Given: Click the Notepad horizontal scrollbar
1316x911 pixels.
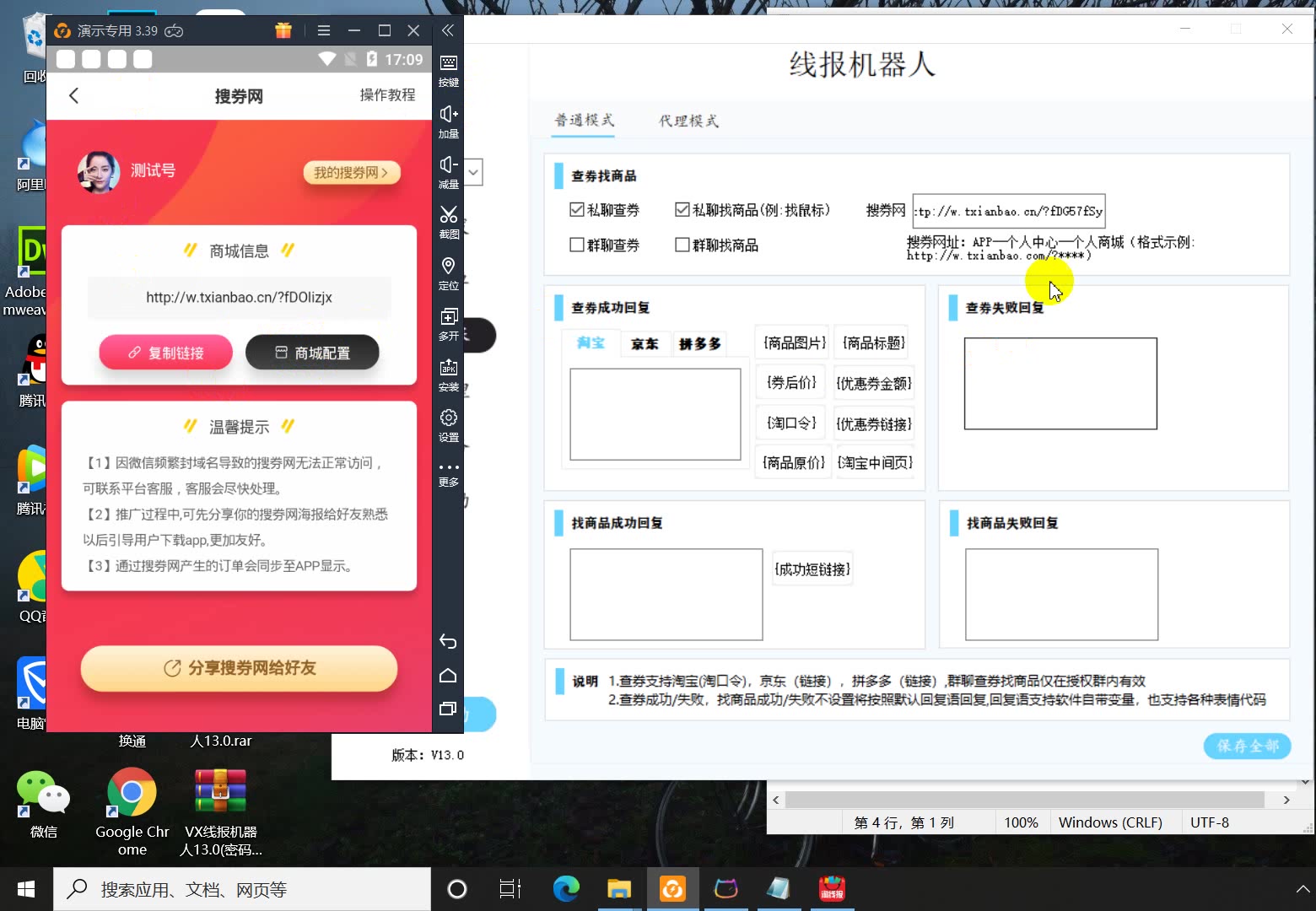Looking at the screenshot, I should (x=1024, y=799).
